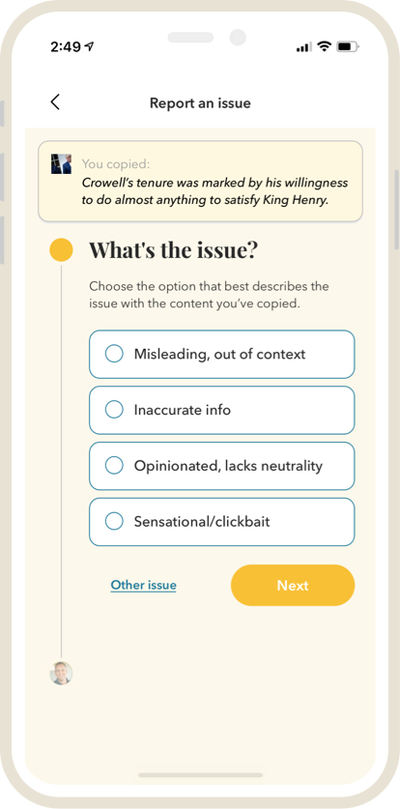This screenshot has height=809, width=400.
Task: Tap the user avatar at timeline bottom
Action: click(x=61, y=673)
